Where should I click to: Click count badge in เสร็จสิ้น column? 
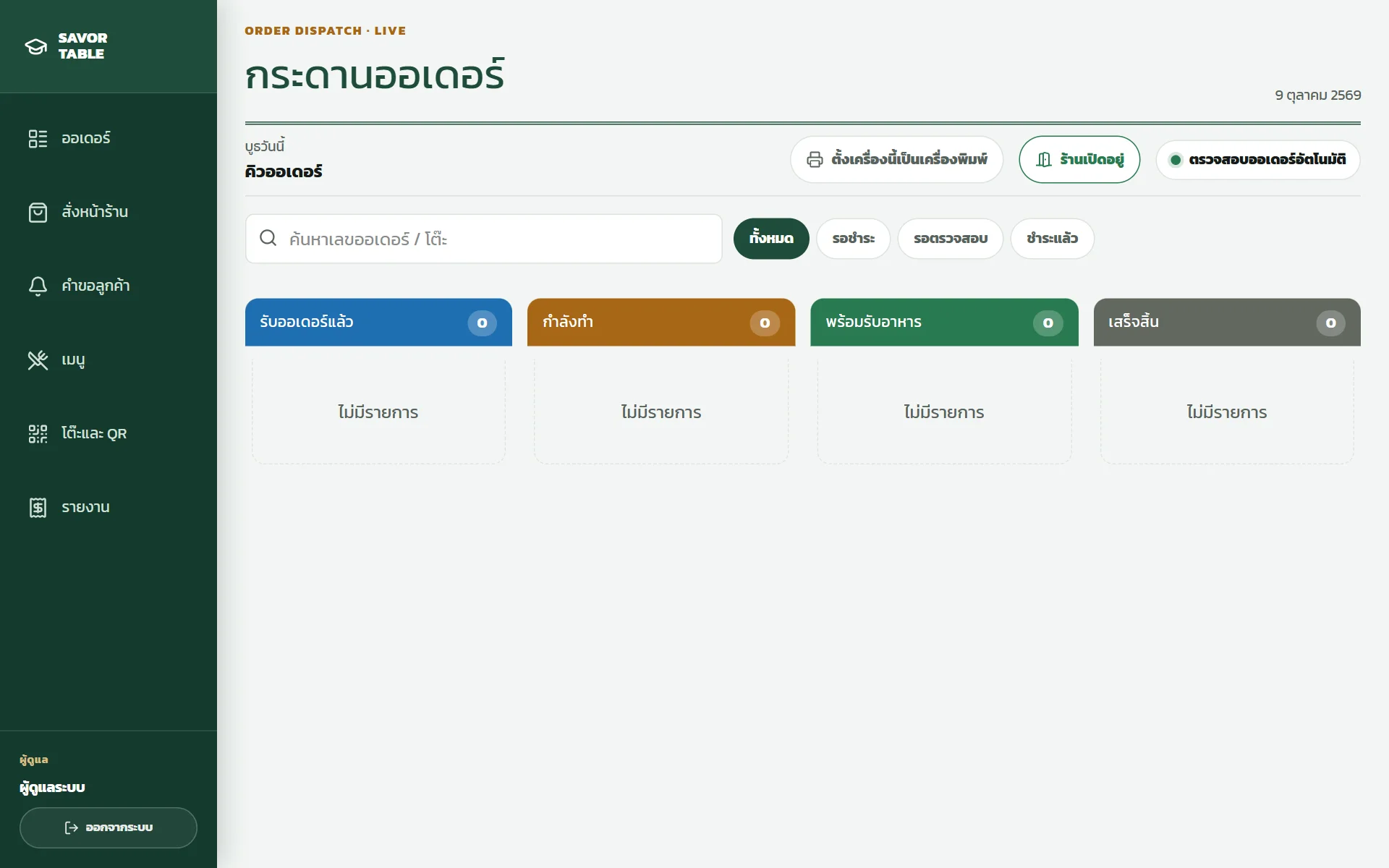tap(1330, 323)
